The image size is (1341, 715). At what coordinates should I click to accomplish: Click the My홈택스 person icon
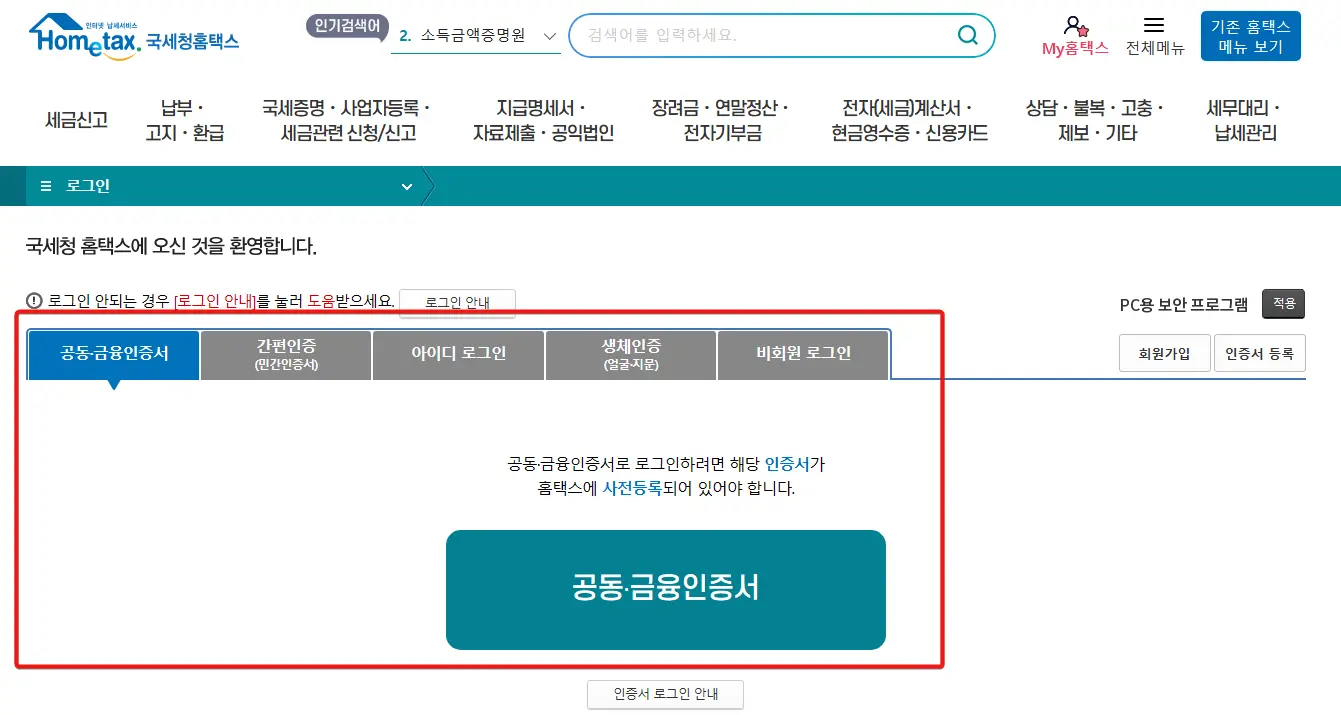[x=1075, y=24]
